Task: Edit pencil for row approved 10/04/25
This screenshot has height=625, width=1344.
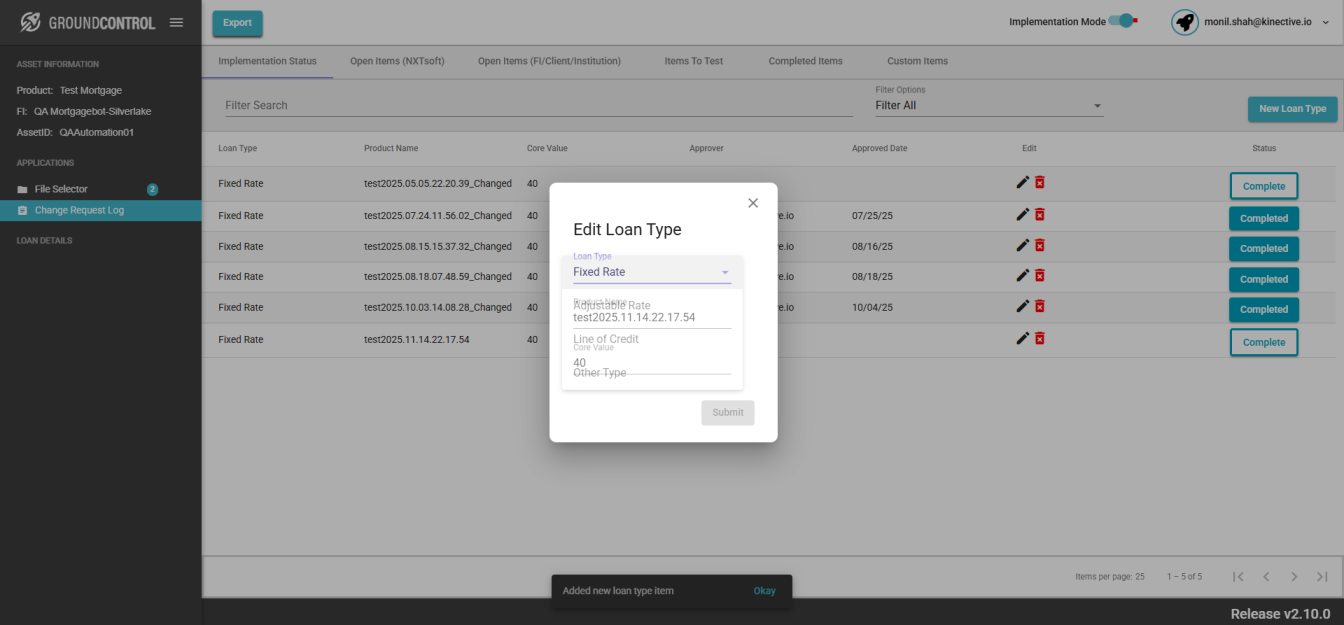Action: (1022, 306)
